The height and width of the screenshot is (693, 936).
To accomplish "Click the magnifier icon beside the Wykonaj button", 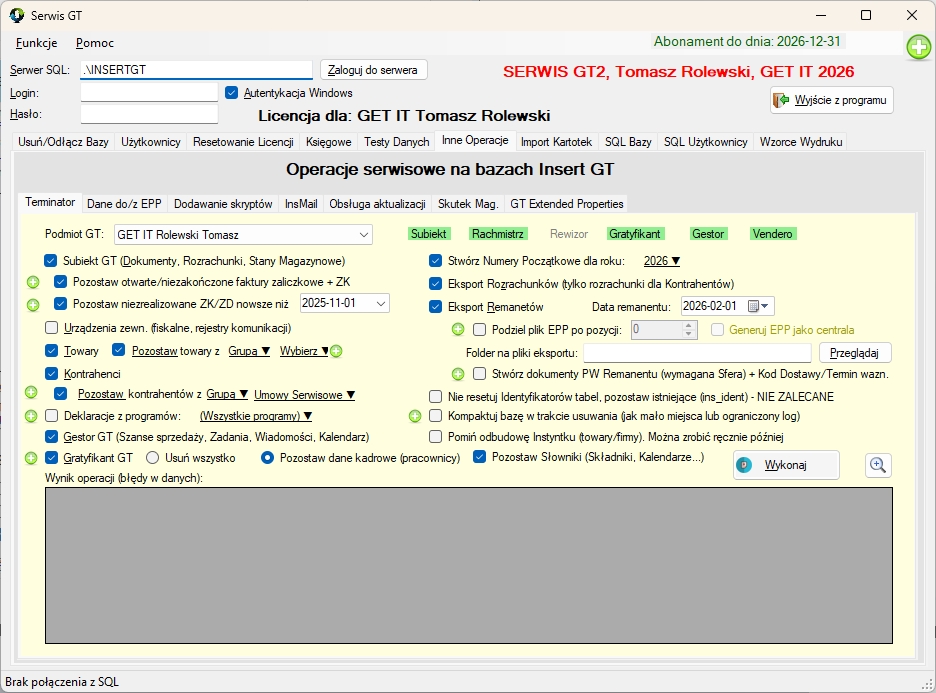I will pyautogui.click(x=878, y=465).
